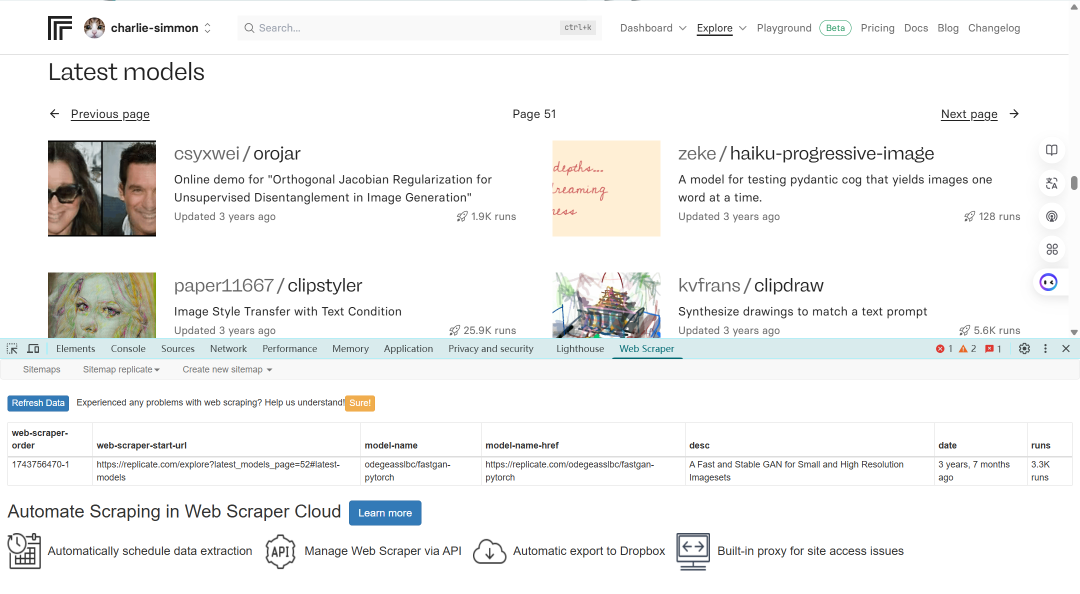The height and width of the screenshot is (594, 1080).
Task: Open the clipstyler model thumbnail
Action: pyautogui.click(x=102, y=305)
